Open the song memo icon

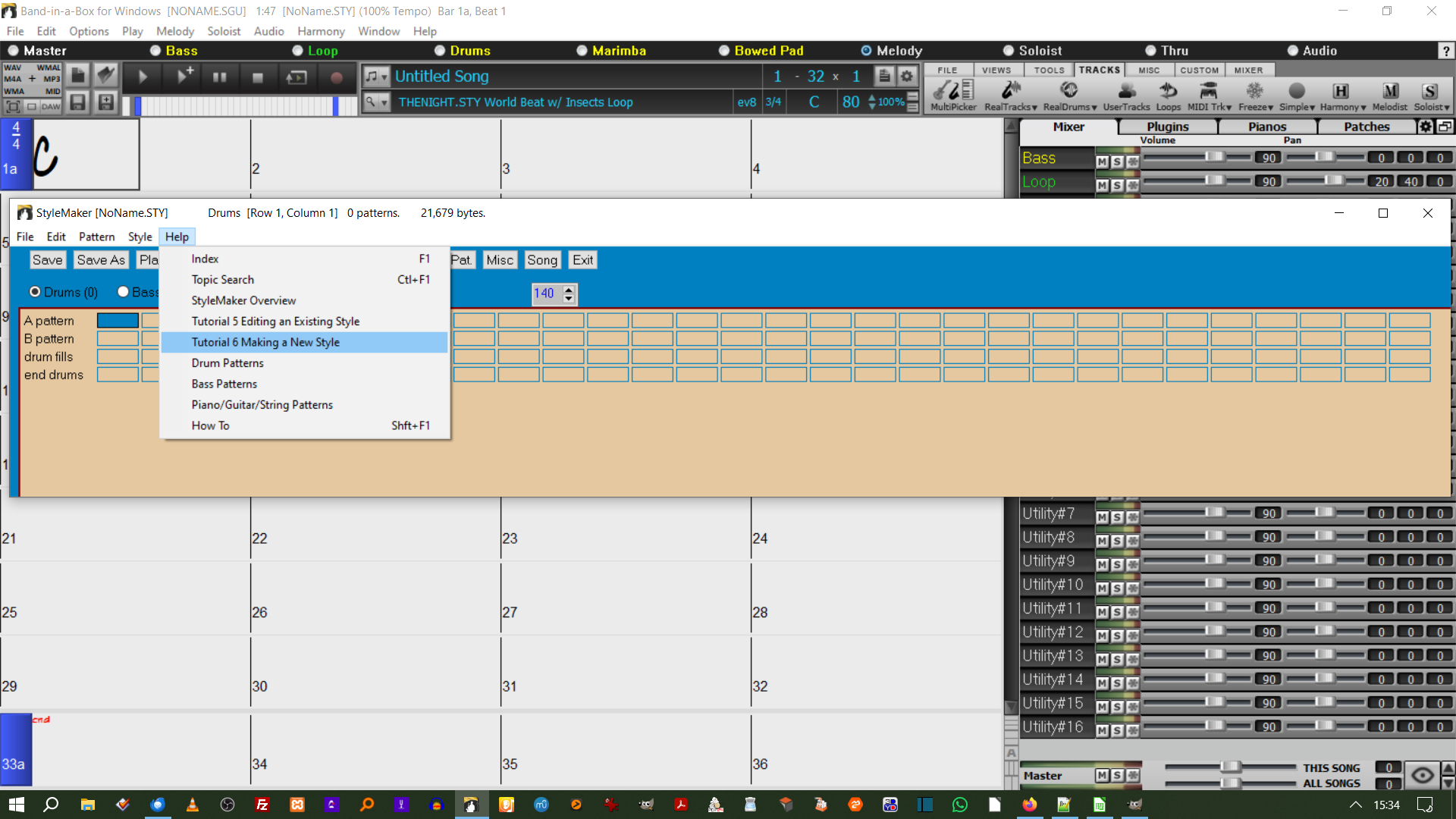(x=884, y=76)
